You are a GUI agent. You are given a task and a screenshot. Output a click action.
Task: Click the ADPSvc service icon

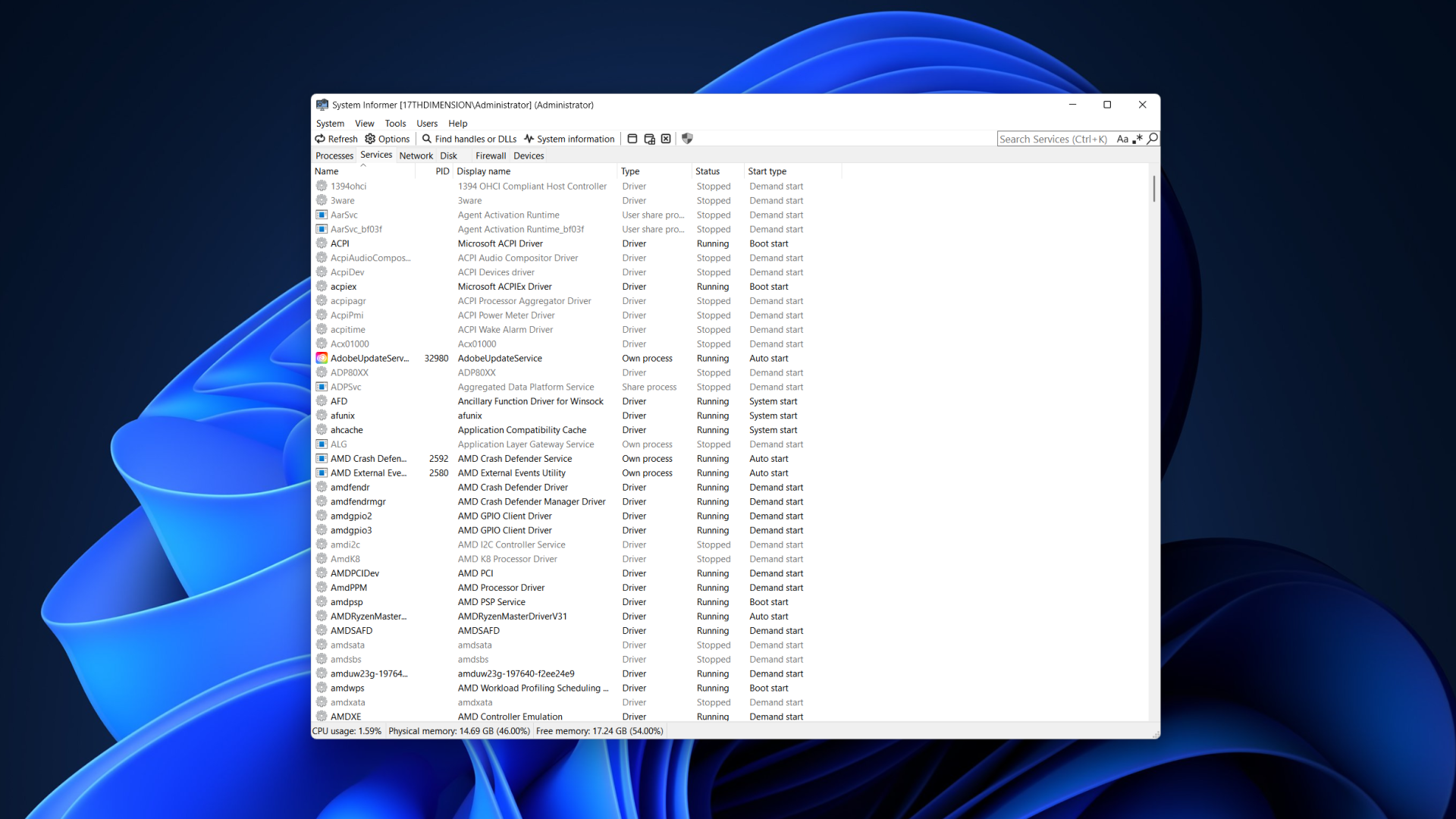322,387
